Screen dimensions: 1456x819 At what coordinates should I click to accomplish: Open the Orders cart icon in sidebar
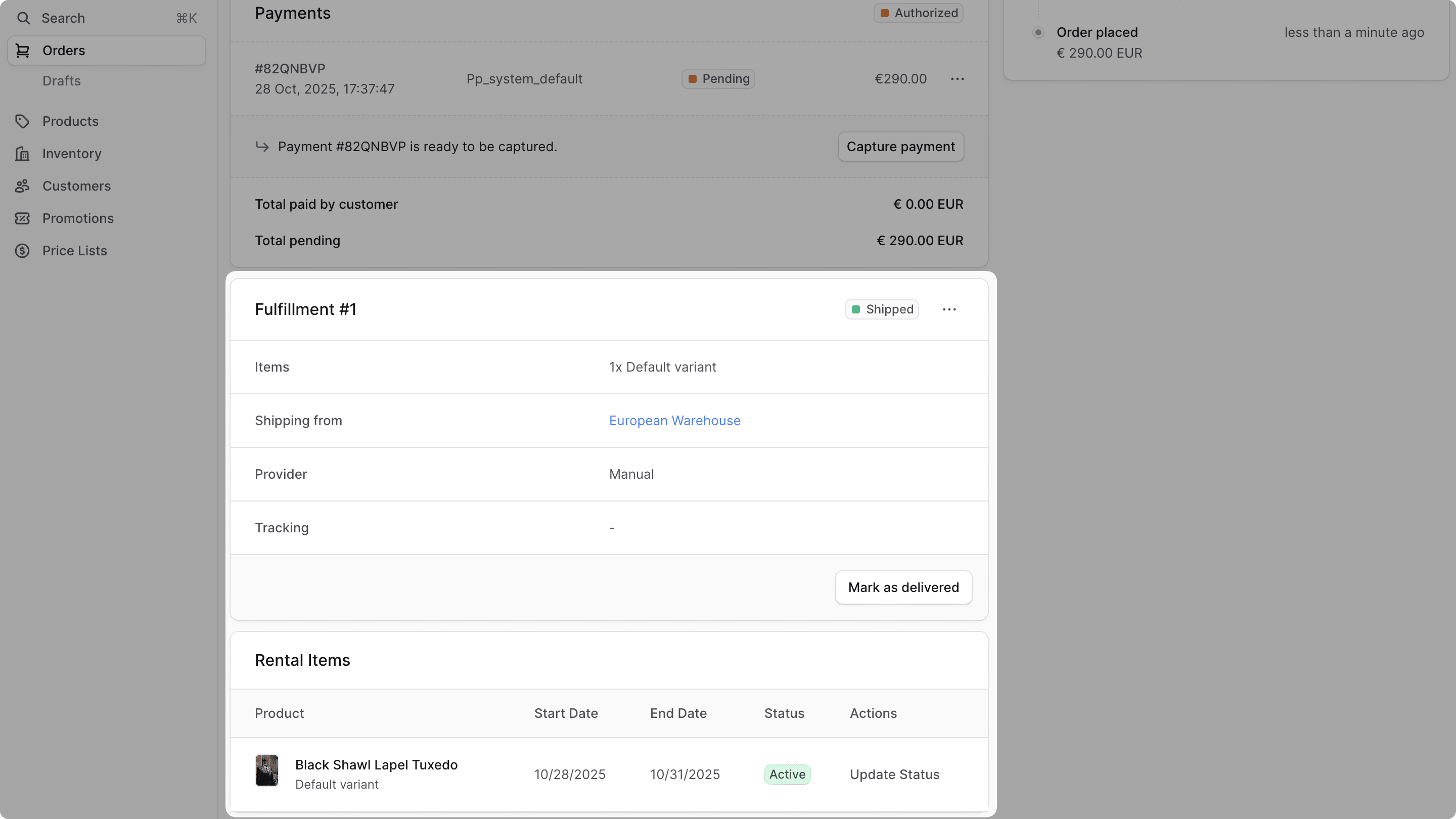[x=23, y=51]
